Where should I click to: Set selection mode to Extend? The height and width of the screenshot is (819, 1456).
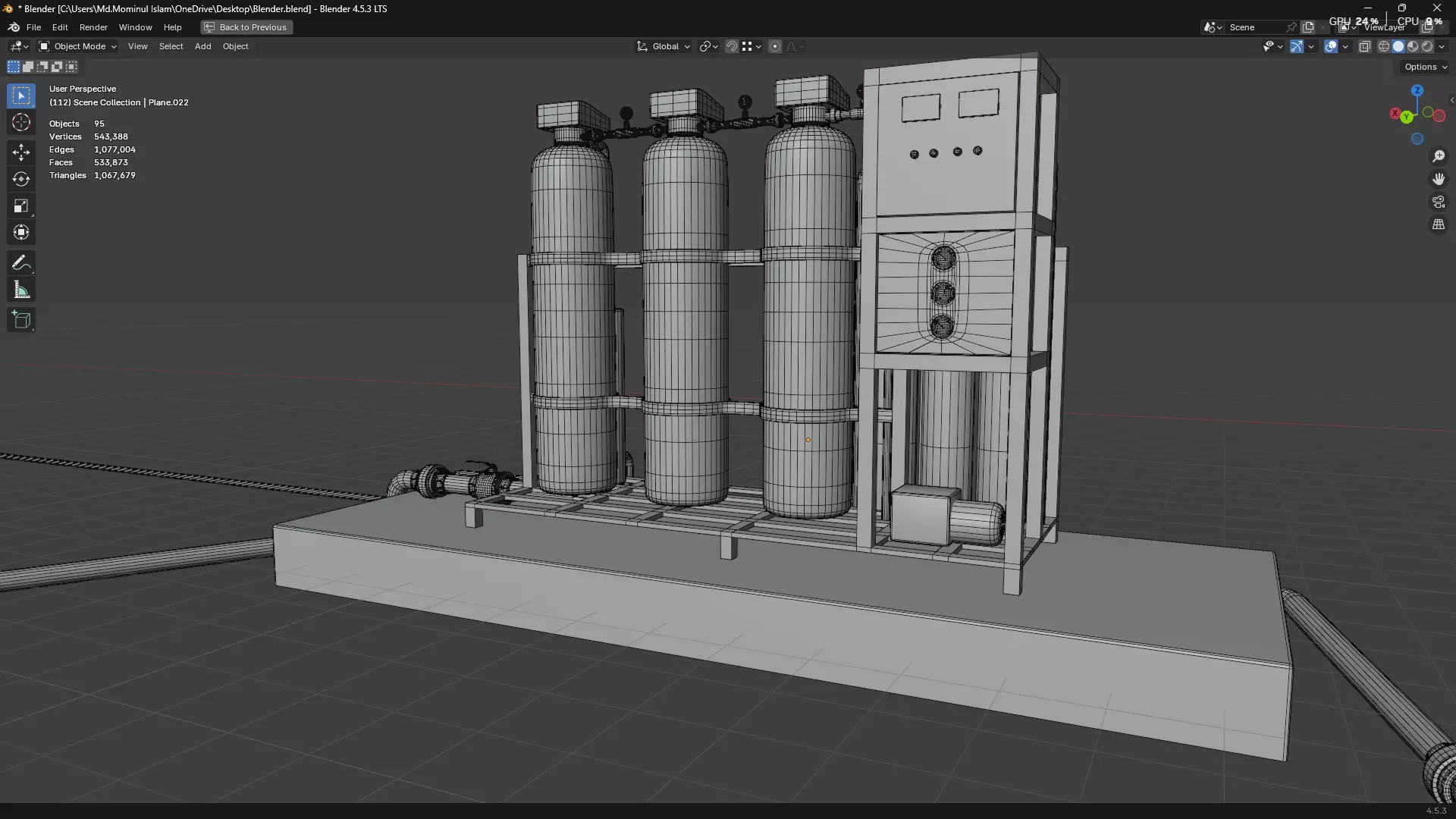28,67
